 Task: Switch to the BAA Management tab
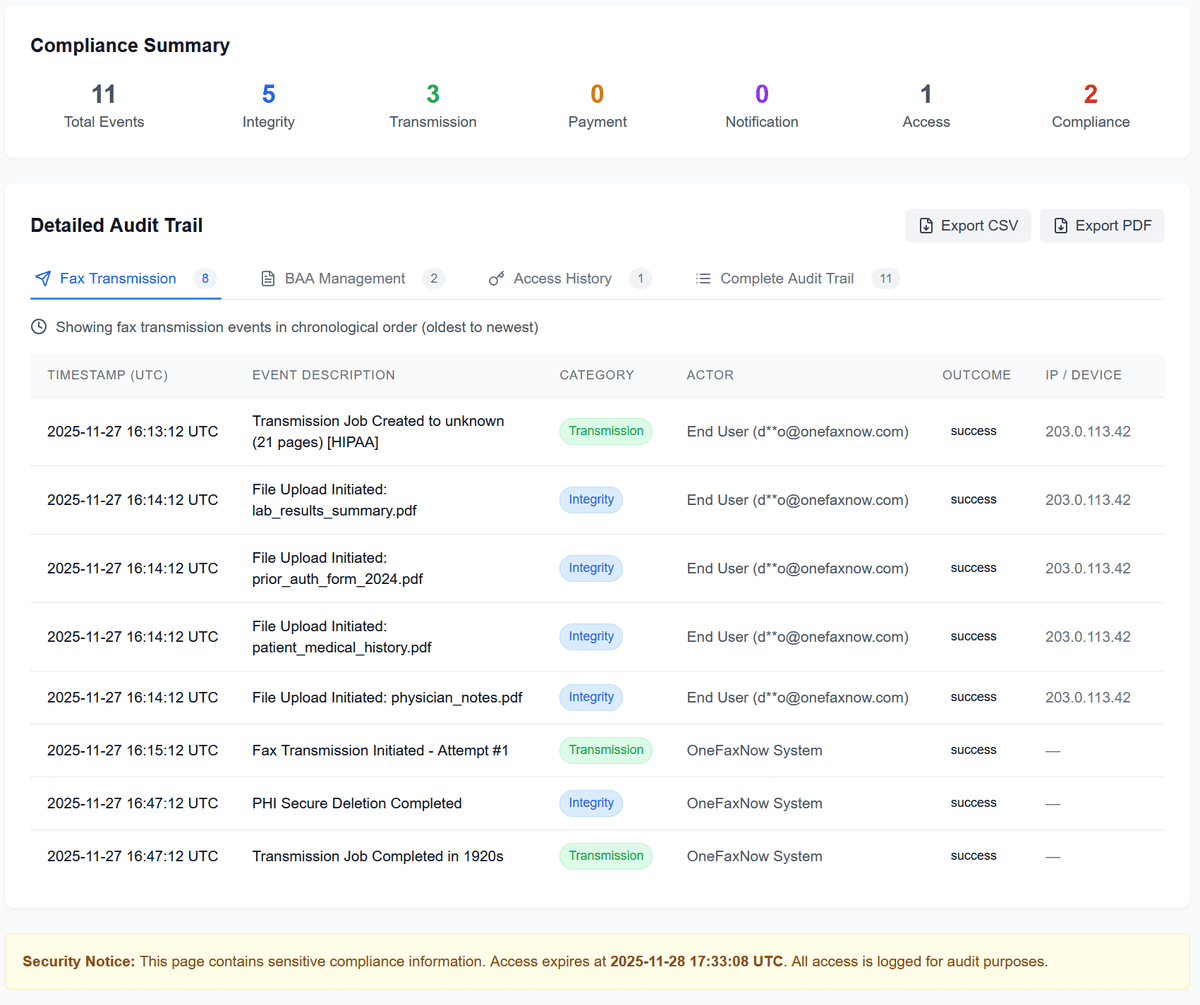point(345,278)
